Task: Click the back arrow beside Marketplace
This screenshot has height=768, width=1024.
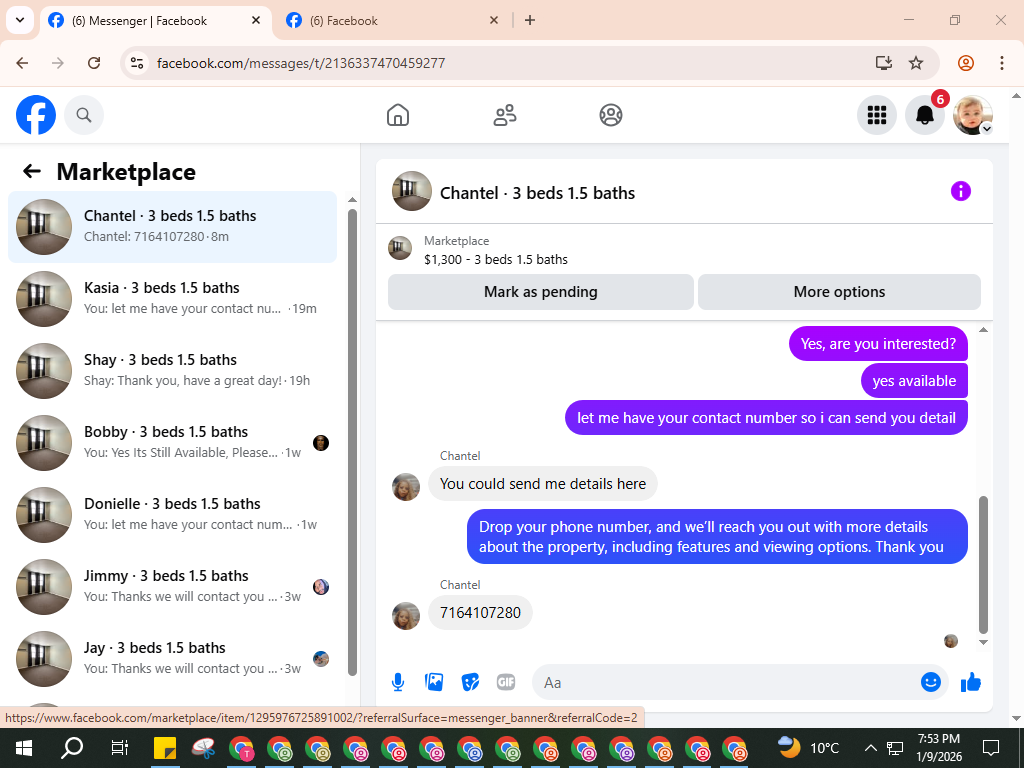Action: point(32,171)
